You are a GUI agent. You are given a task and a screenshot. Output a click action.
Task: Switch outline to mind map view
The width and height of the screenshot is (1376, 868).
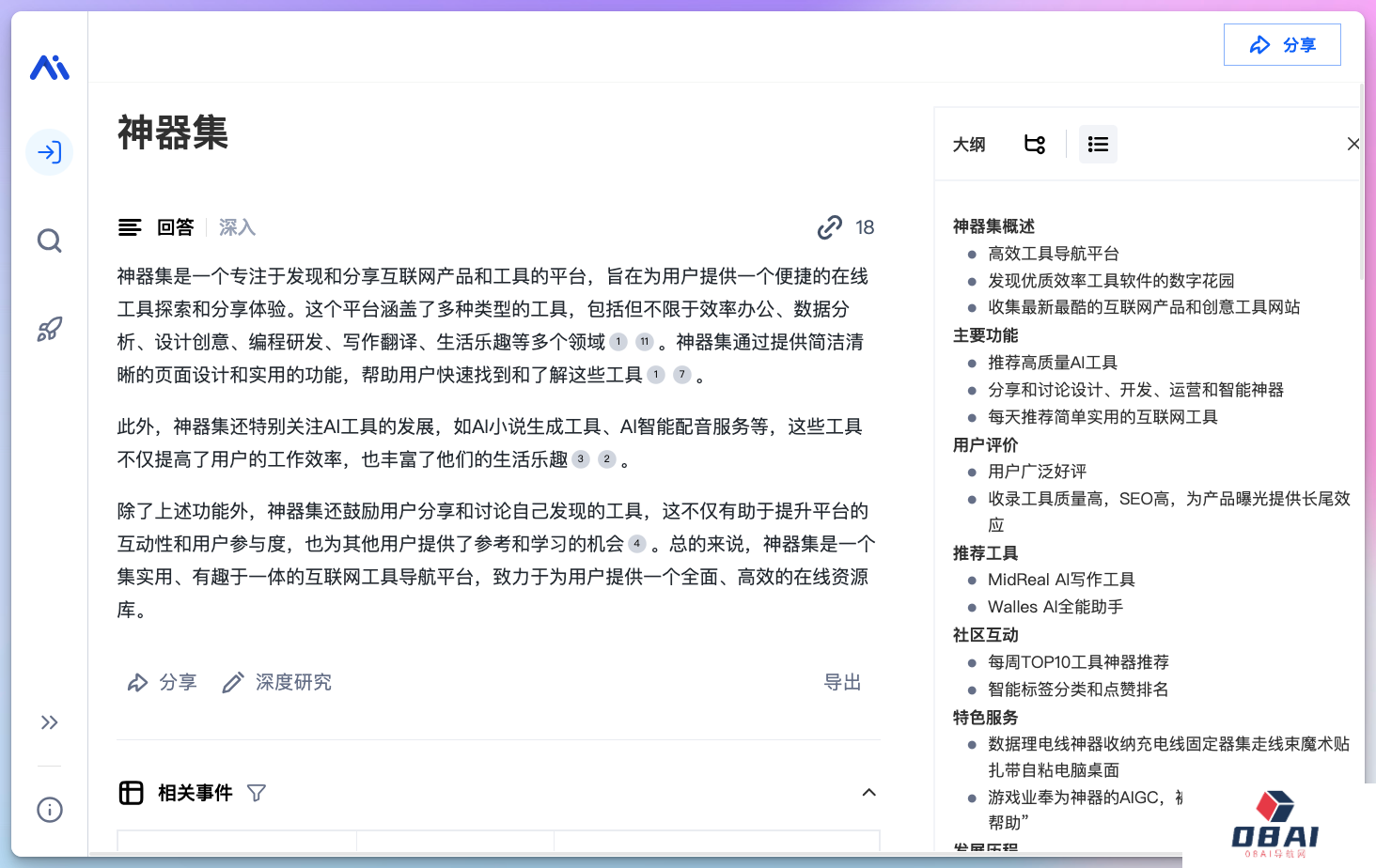point(1035,144)
